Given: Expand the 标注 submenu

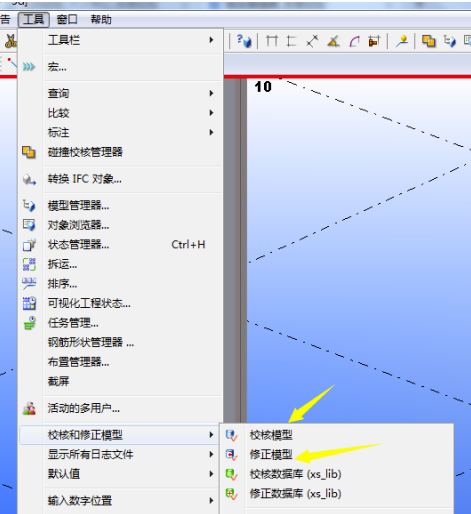Looking at the screenshot, I should [x=121, y=133].
